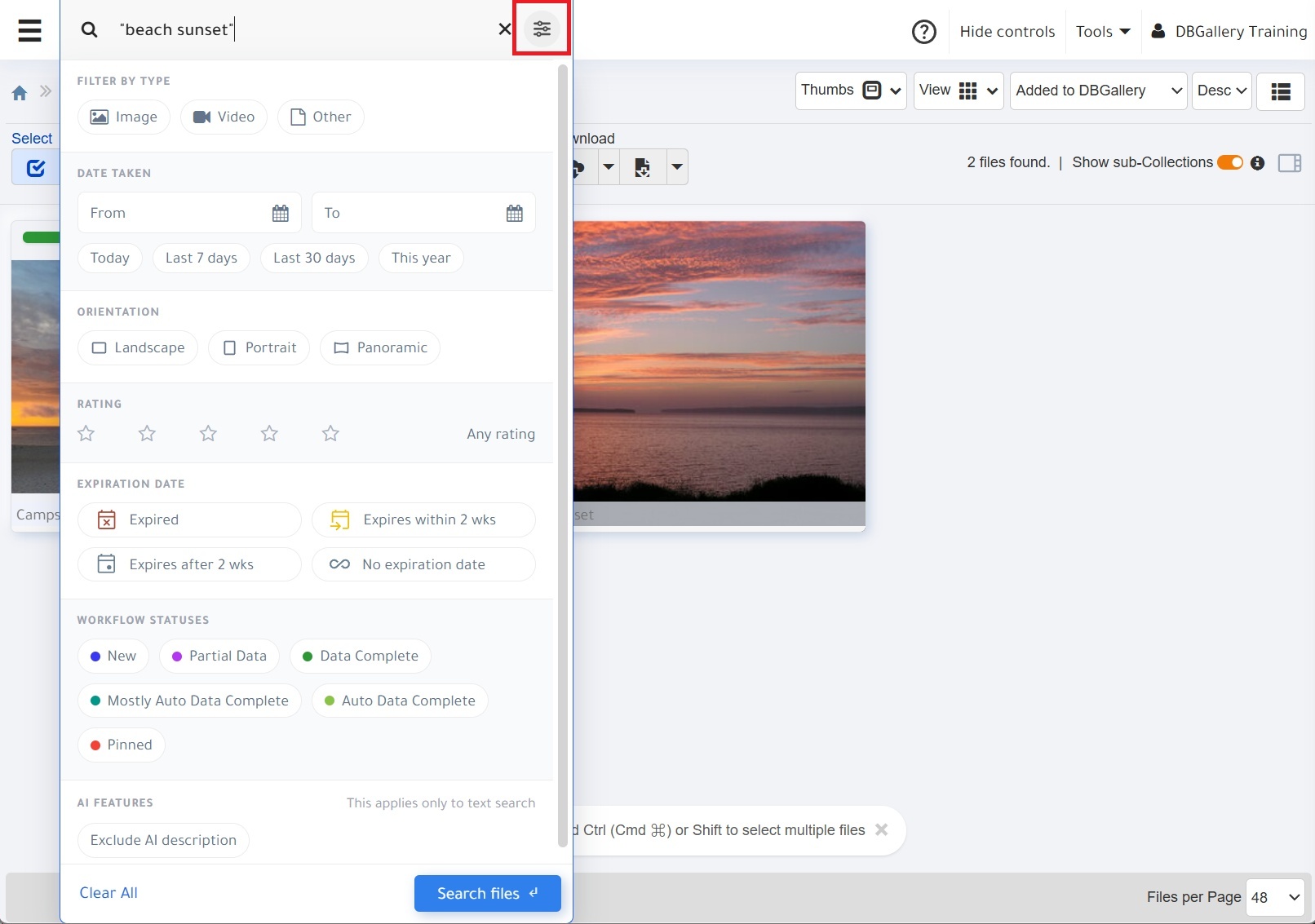Open the Tools menu

pos(1103,31)
